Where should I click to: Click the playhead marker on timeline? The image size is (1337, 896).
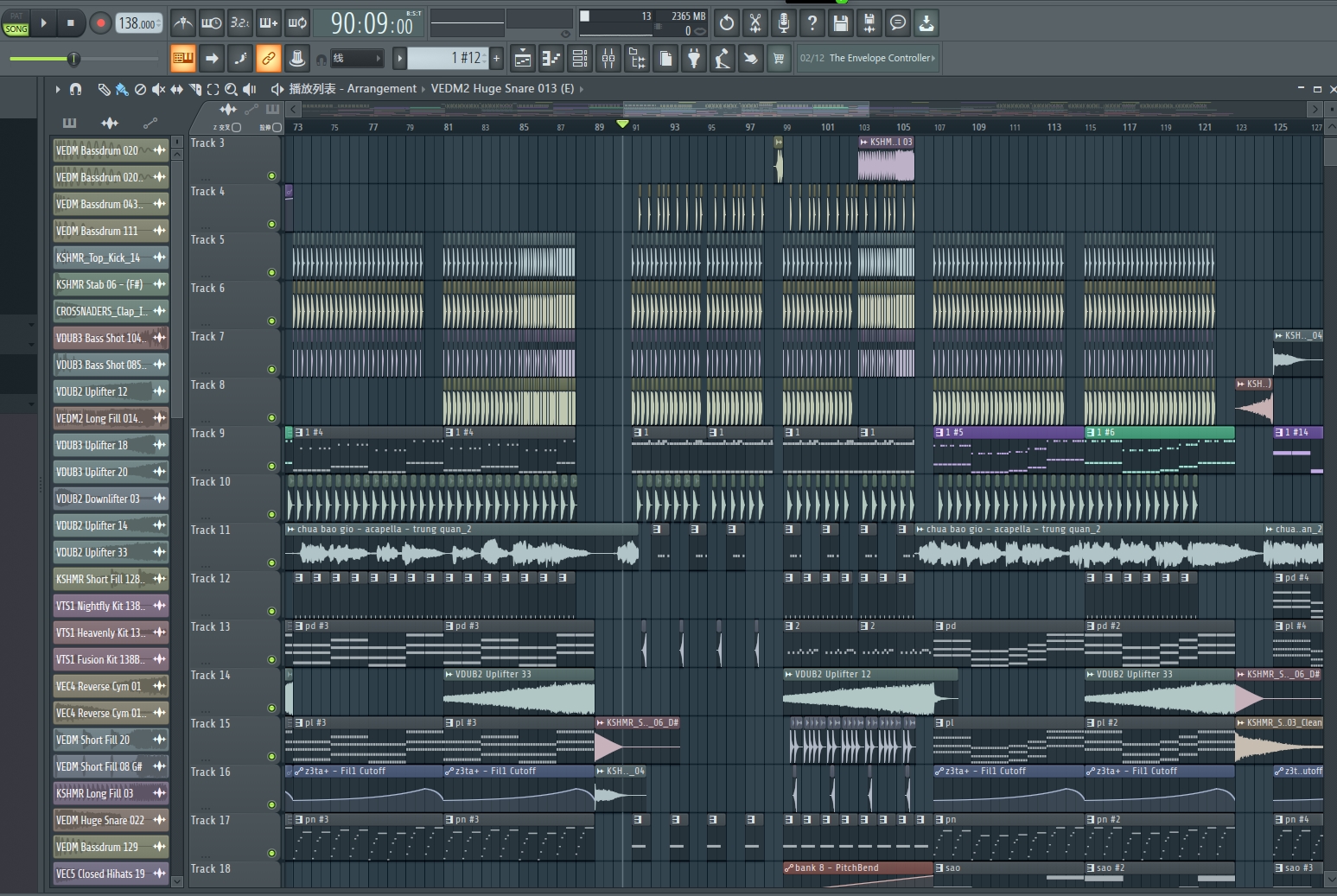click(622, 124)
